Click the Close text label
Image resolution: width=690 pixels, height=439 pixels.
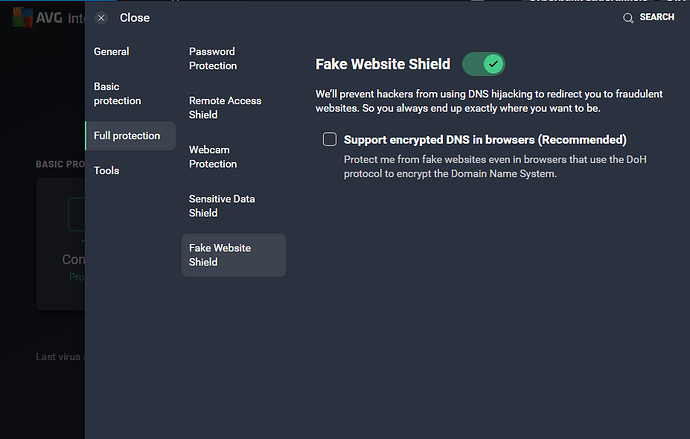tap(134, 18)
